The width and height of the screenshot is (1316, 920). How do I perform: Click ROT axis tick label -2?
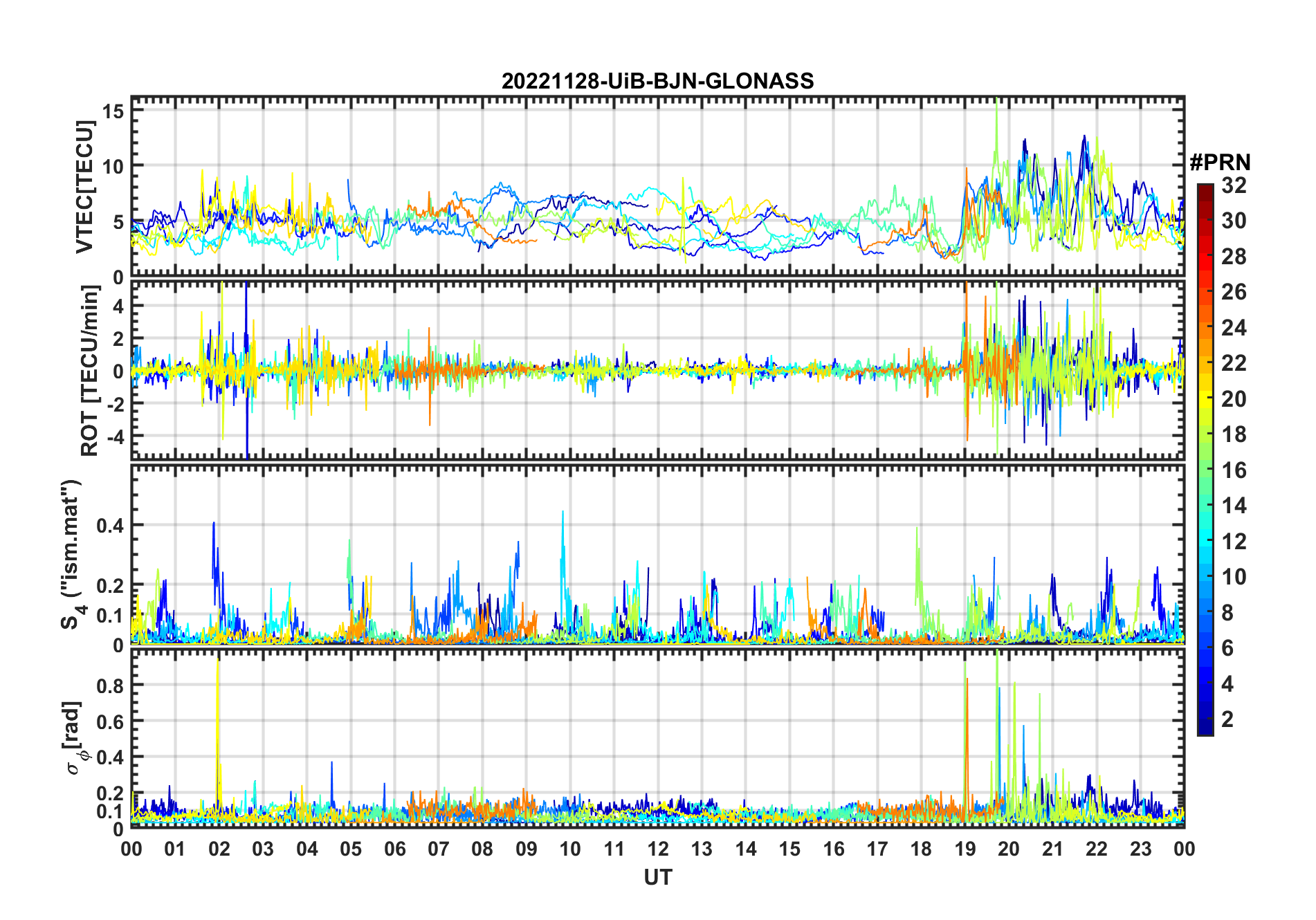coord(115,404)
